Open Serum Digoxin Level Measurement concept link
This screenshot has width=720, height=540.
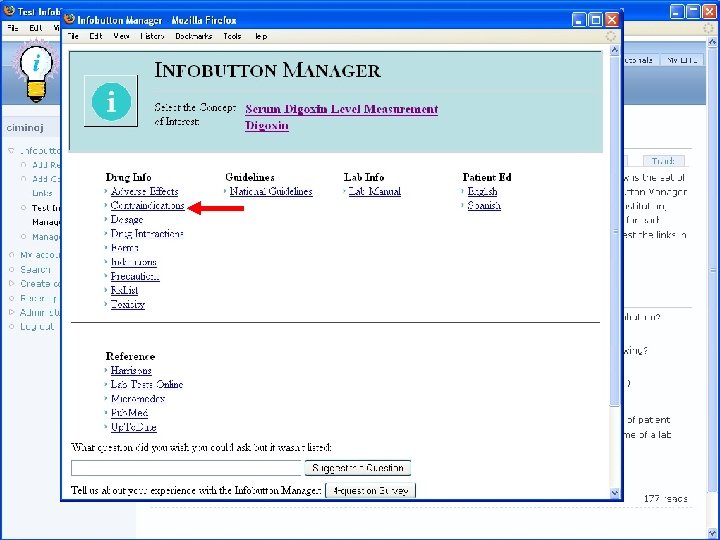[342, 109]
